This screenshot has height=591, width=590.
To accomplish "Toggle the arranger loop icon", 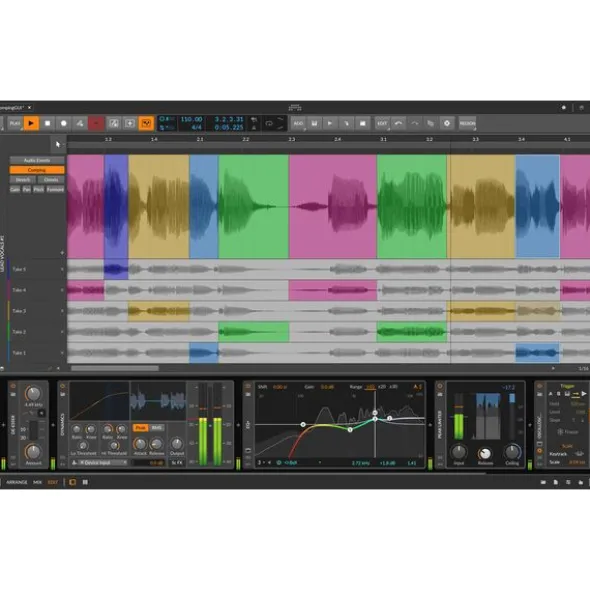I will (269, 123).
